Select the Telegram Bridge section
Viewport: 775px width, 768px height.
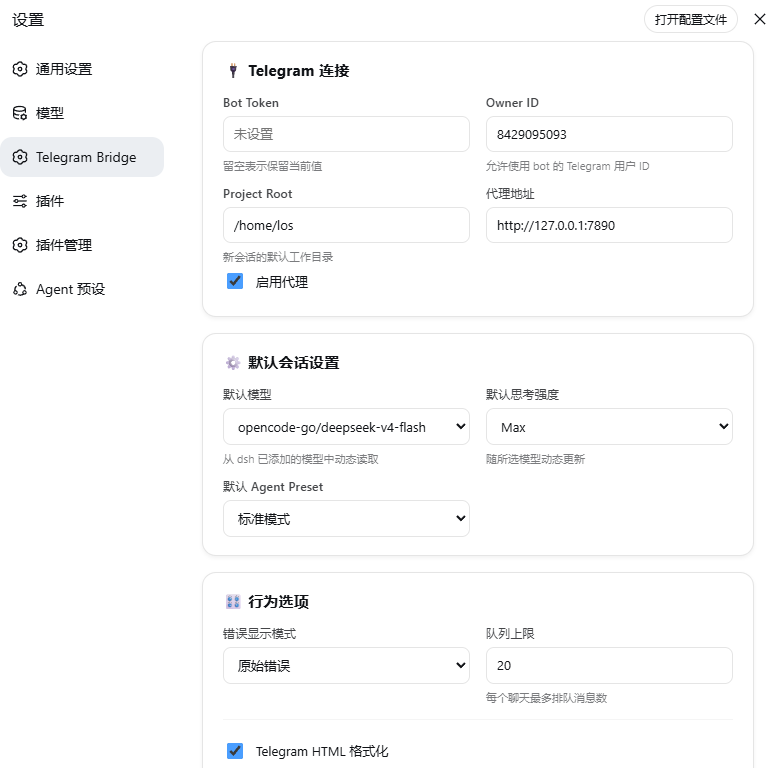(x=82, y=157)
